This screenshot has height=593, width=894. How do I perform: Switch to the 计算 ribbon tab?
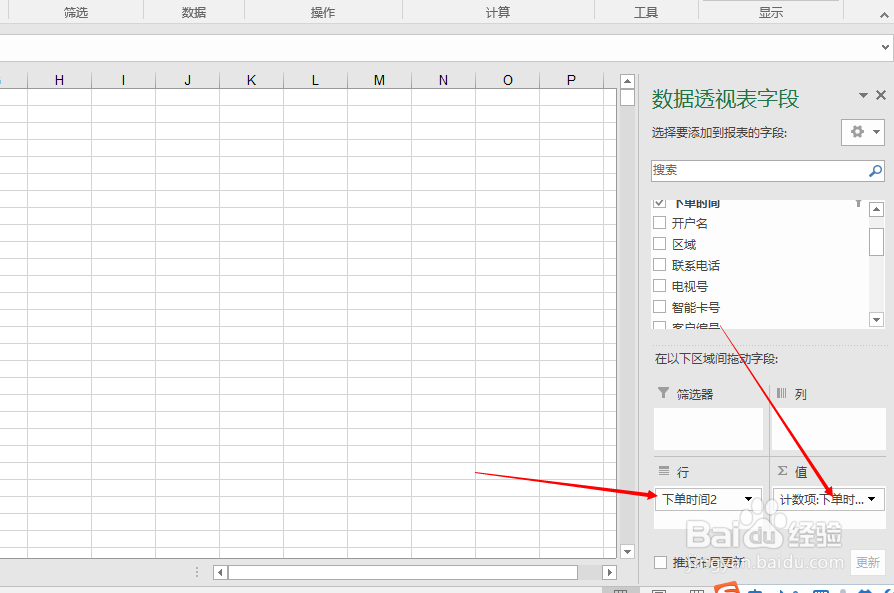[x=497, y=11]
